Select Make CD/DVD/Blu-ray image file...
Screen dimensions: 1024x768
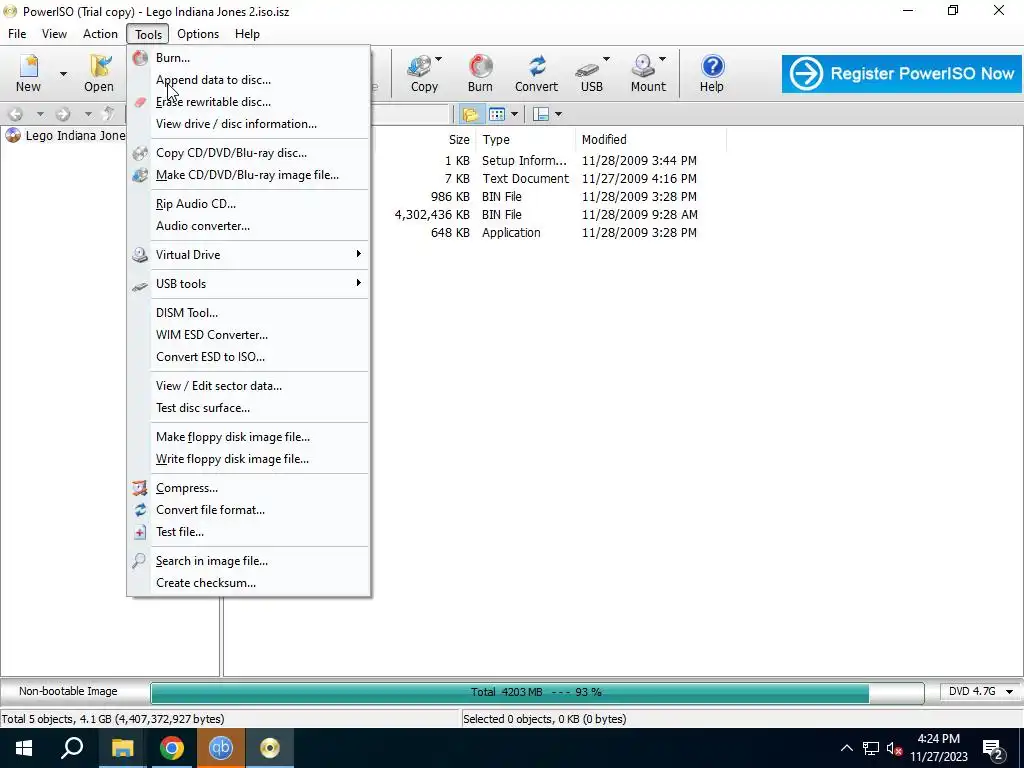click(x=249, y=175)
